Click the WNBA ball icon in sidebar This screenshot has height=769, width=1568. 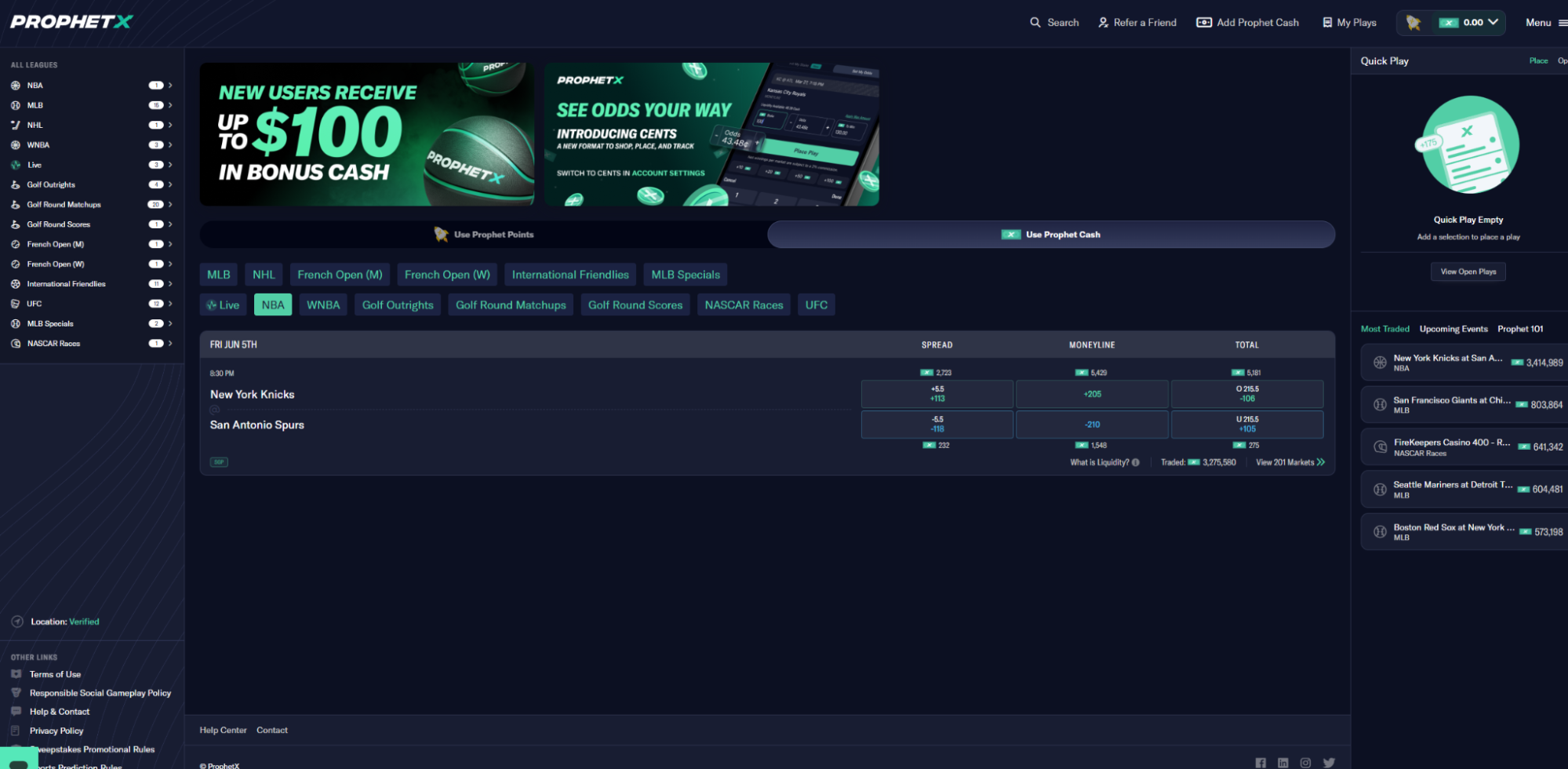click(x=16, y=145)
